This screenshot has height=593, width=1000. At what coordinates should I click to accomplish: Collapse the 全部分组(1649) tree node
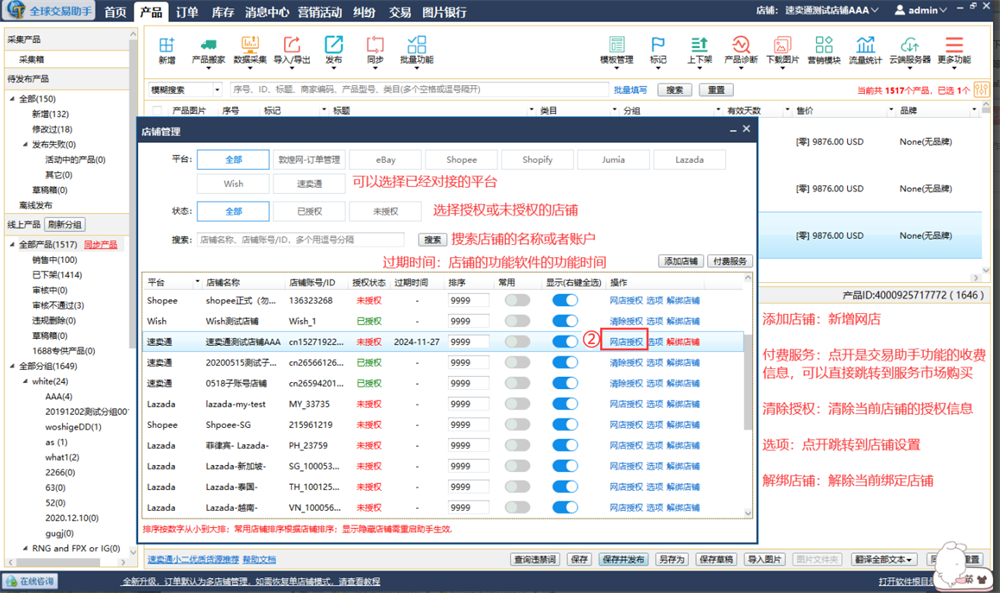[12, 366]
